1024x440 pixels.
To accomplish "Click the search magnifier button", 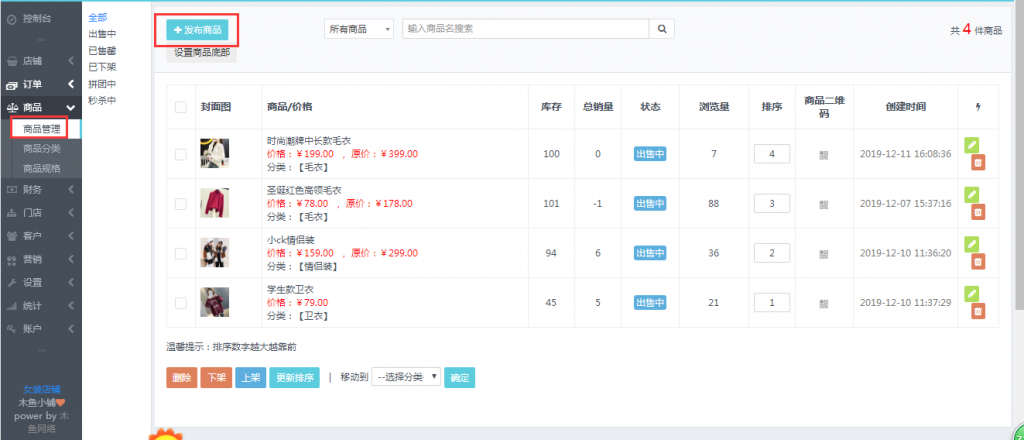I will coord(662,29).
